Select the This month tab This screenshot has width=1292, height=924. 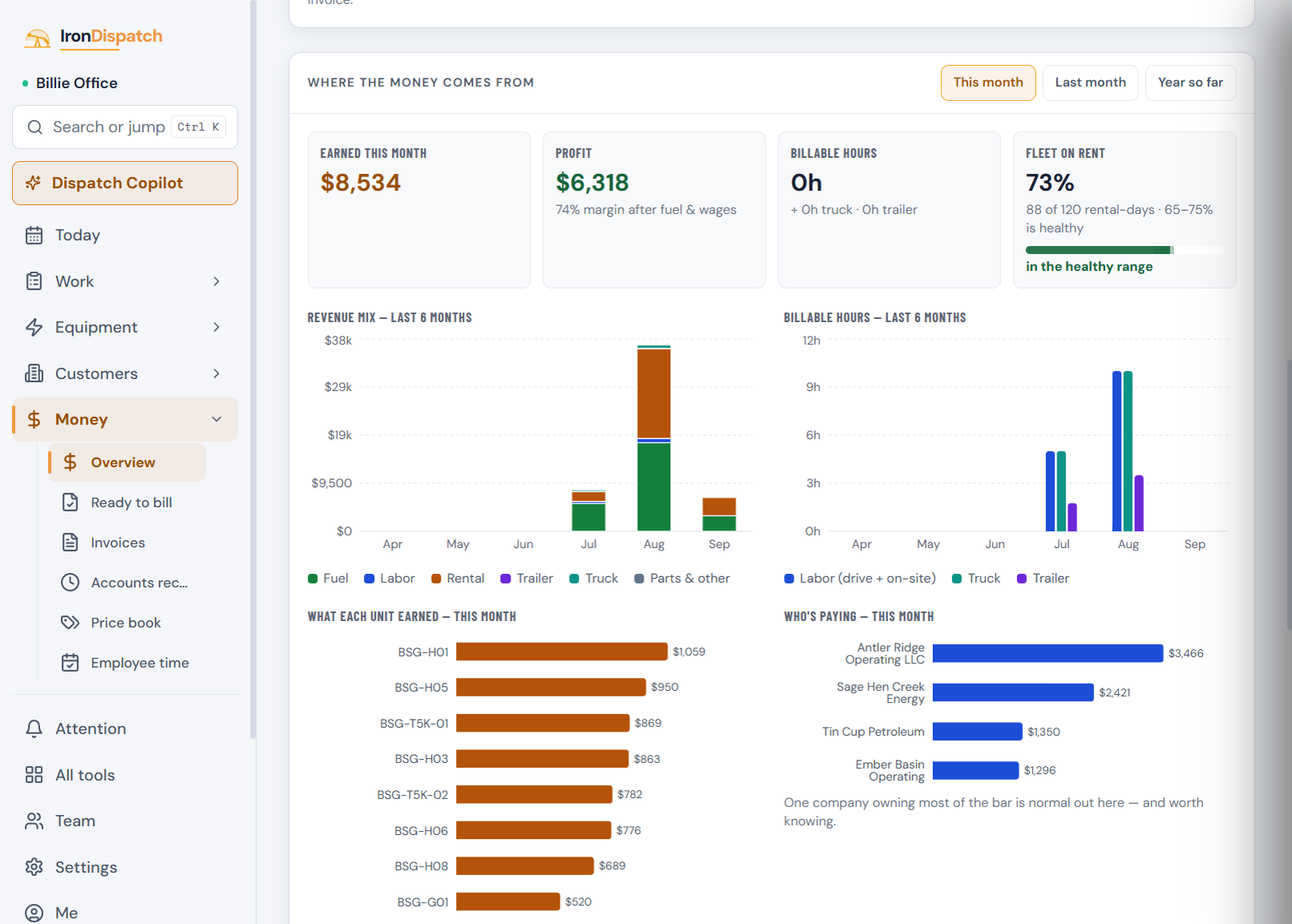[x=988, y=83]
